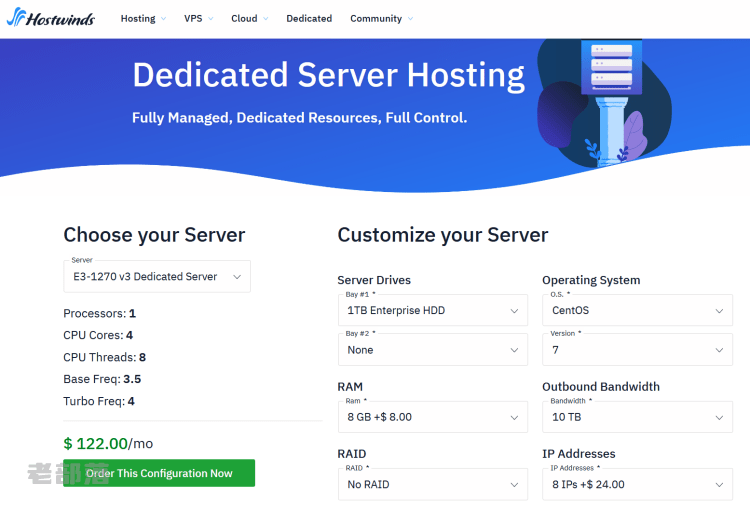Viewport: 750px width, 508px height.
Task: Go to the Dedicated page
Action: pos(309,19)
